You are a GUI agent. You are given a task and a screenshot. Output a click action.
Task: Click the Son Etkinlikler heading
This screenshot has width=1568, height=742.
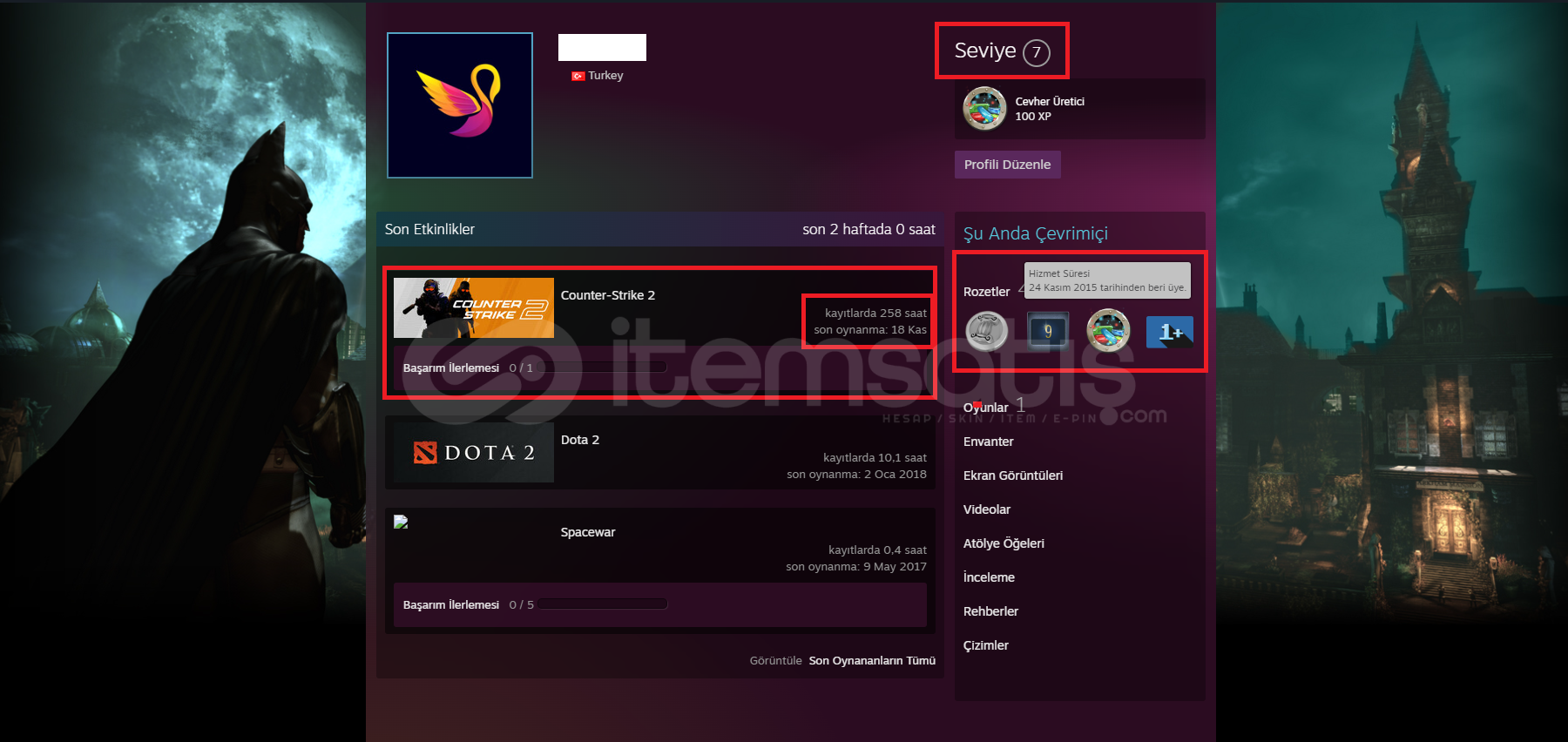click(x=429, y=229)
